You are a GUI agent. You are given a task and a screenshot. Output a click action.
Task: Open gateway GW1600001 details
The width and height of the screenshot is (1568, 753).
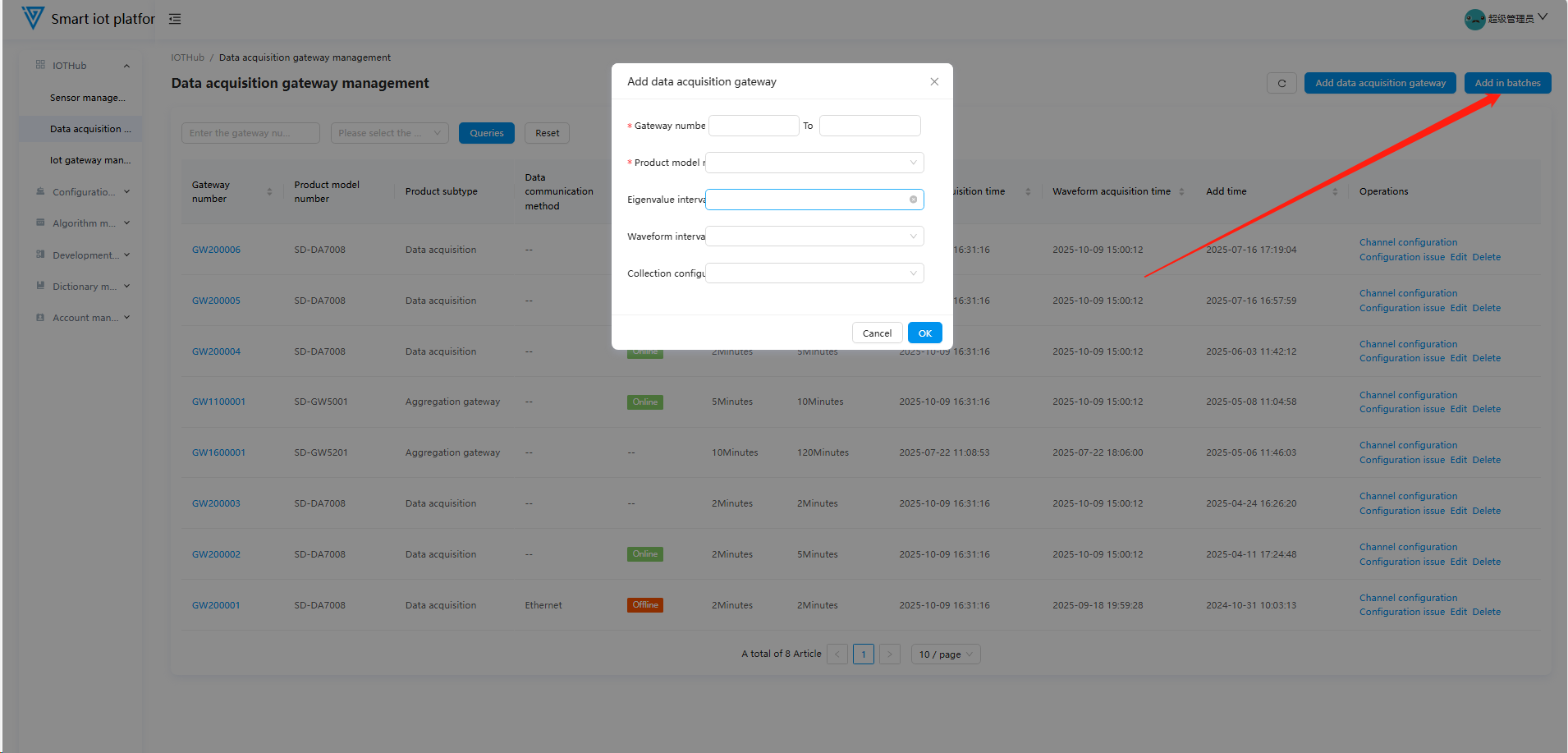click(218, 452)
